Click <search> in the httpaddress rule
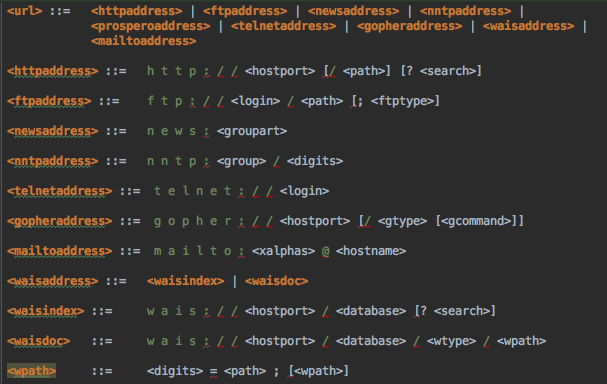The width and height of the screenshot is (607, 384). tap(448, 71)
